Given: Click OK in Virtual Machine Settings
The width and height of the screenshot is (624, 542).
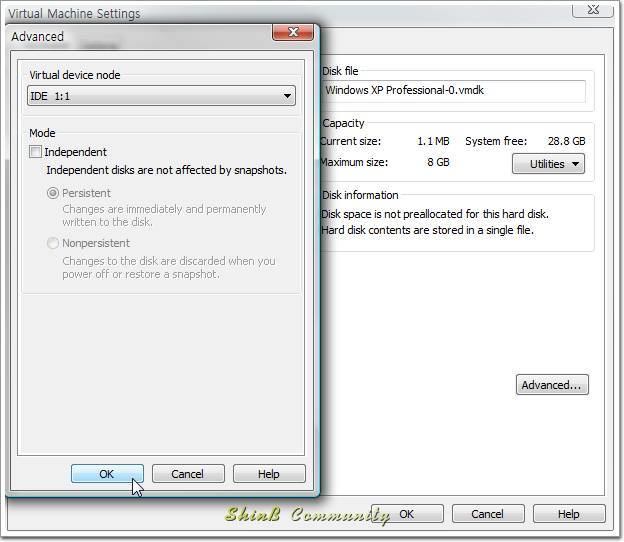Looking at the screenshot, I should pyautogui.click(x=407, y=514).
